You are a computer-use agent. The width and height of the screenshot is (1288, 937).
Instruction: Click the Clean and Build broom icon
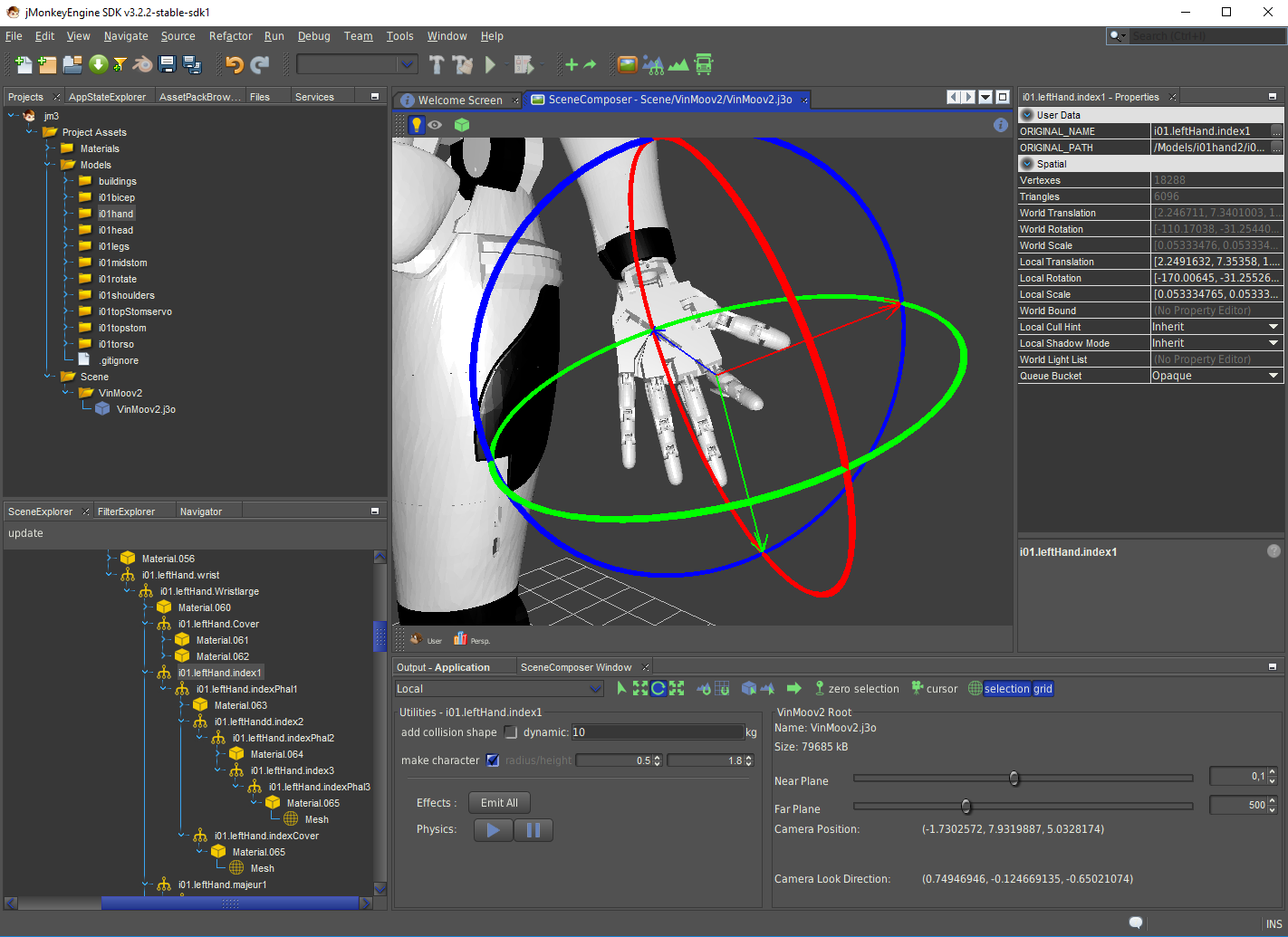coord(463,64)
